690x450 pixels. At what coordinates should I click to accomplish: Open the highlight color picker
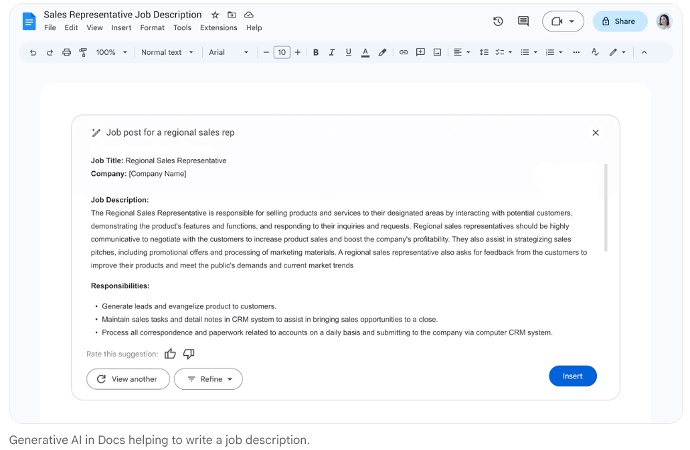coord(382,52)
